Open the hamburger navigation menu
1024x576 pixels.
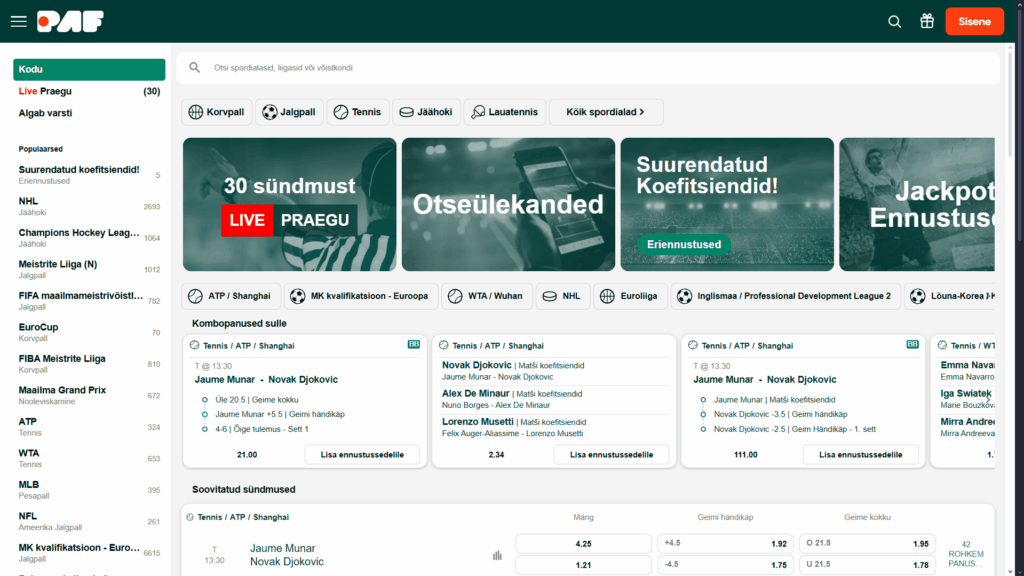[x=19, y=20]
